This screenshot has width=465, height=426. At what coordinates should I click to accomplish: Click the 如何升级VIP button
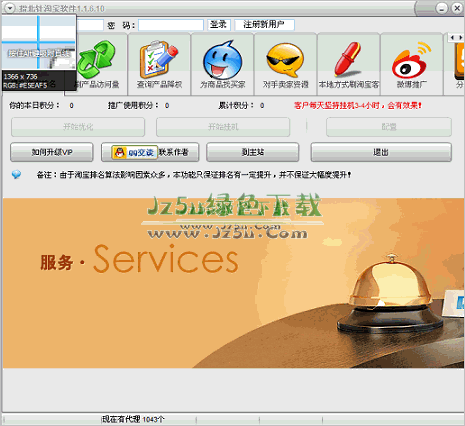pyautogui.click(x=52, y=152)
